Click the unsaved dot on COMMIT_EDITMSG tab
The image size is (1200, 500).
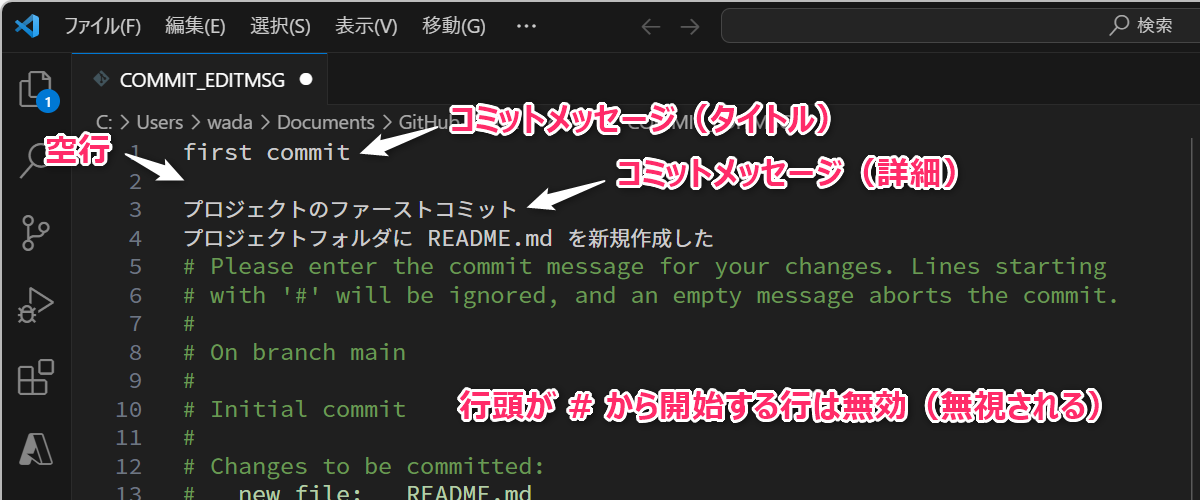tap(306, 79)
